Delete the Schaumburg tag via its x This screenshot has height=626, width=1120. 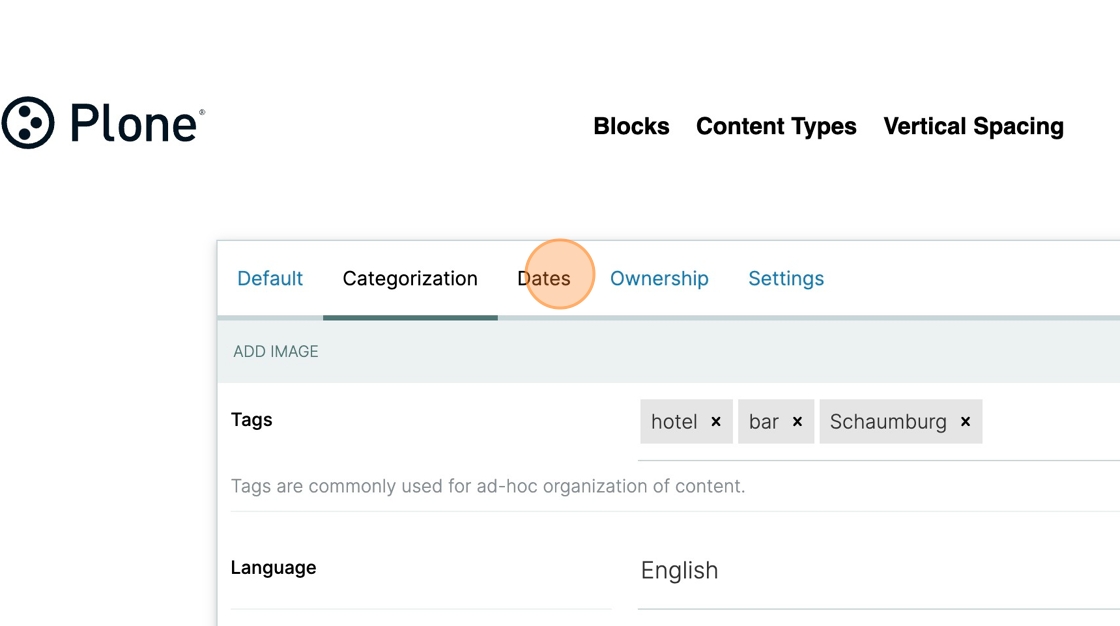[x=965, y=422]
